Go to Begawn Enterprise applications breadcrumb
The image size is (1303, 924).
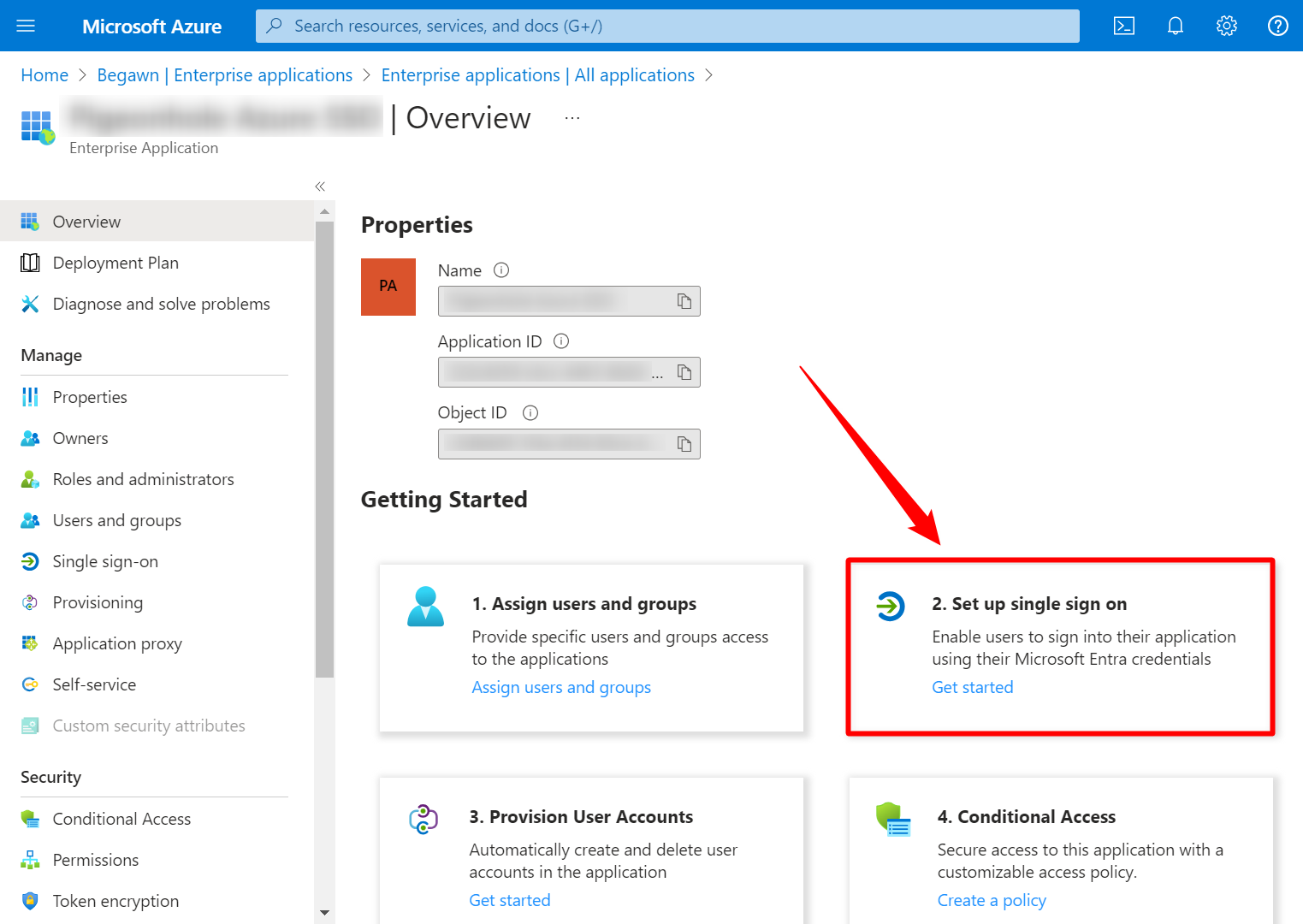(225, 75)
